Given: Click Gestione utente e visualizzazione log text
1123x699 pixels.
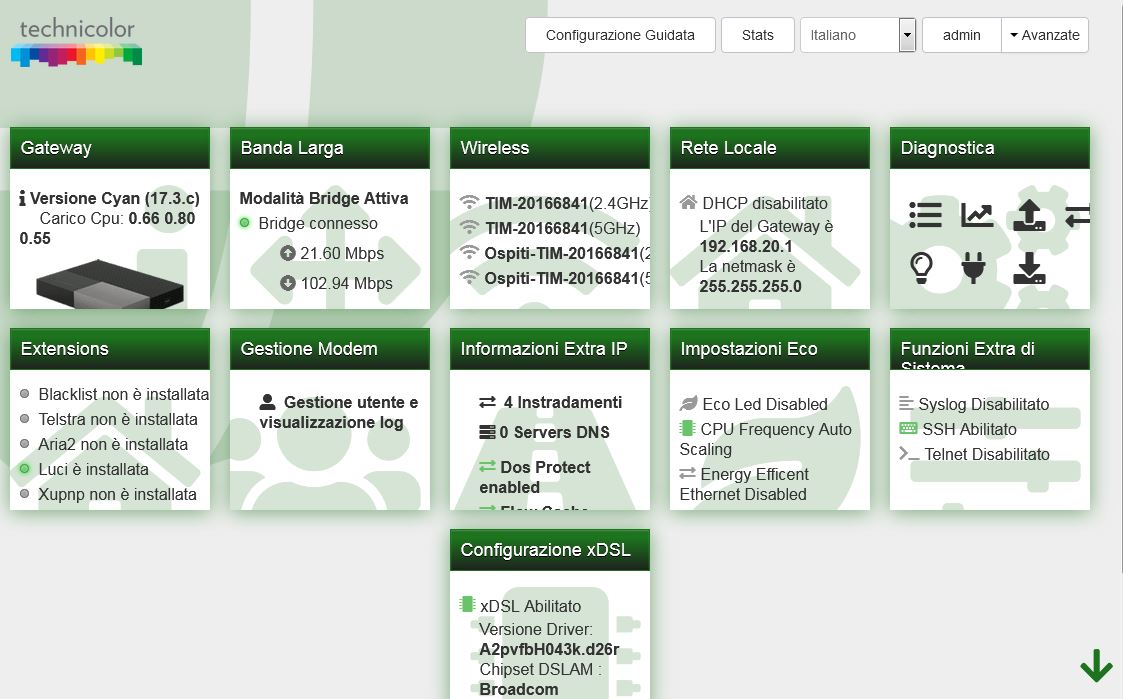Looking at the screenshot, I should [339, 413].
